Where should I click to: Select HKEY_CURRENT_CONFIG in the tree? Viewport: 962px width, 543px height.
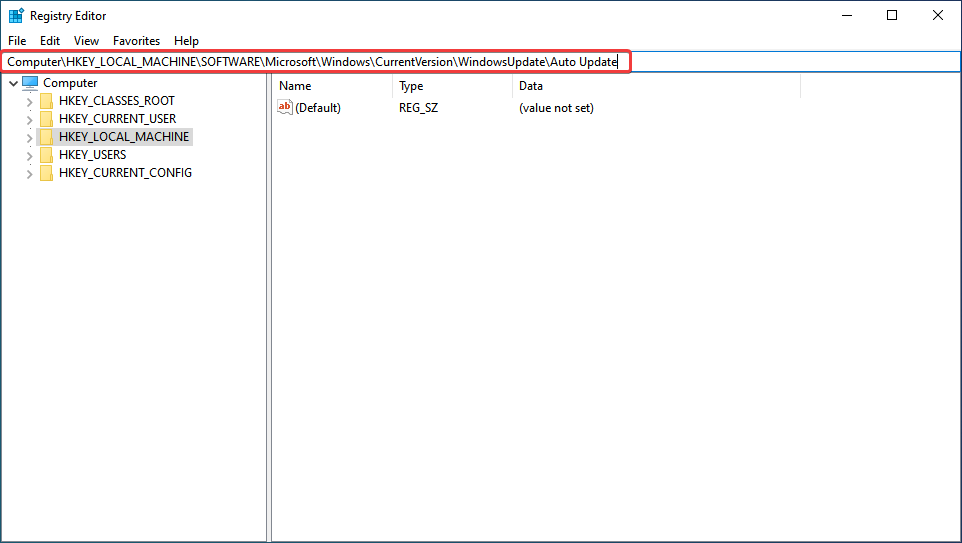coord(125,173)
